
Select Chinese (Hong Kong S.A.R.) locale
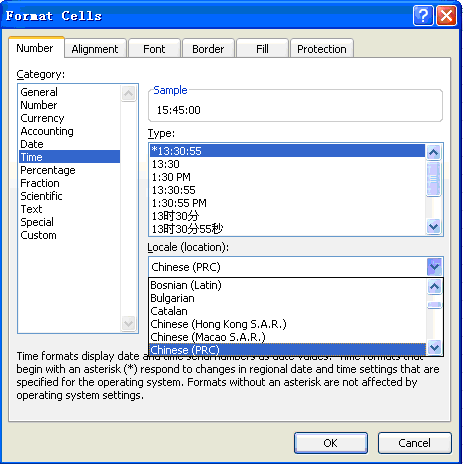pos(287,324)
